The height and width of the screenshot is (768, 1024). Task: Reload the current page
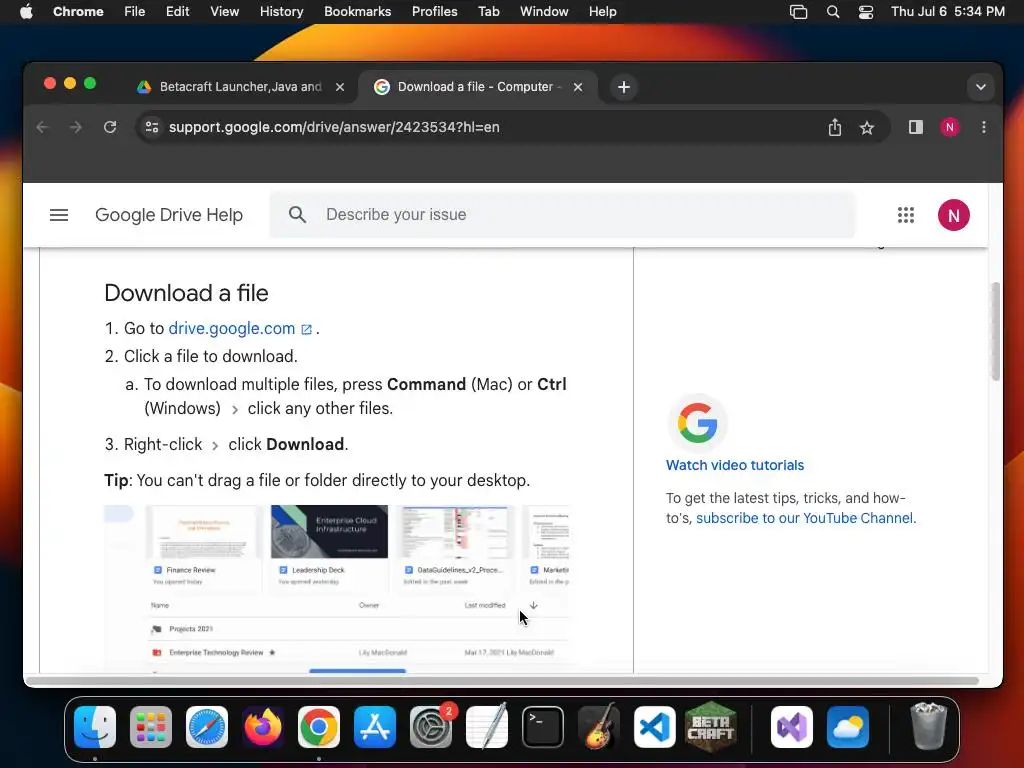(x=110, y=127)
